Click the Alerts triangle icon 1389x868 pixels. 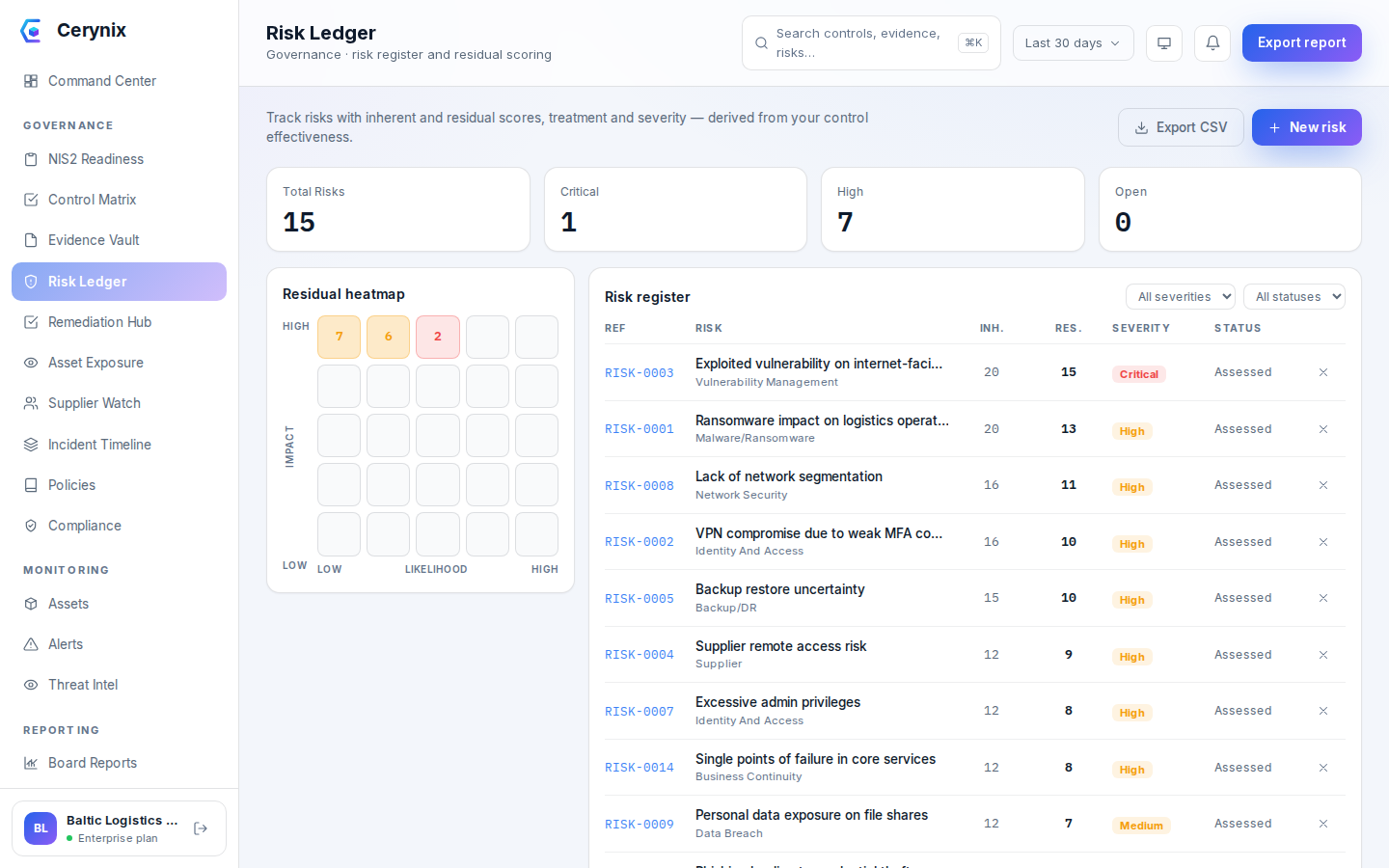[x=31, y=644]
